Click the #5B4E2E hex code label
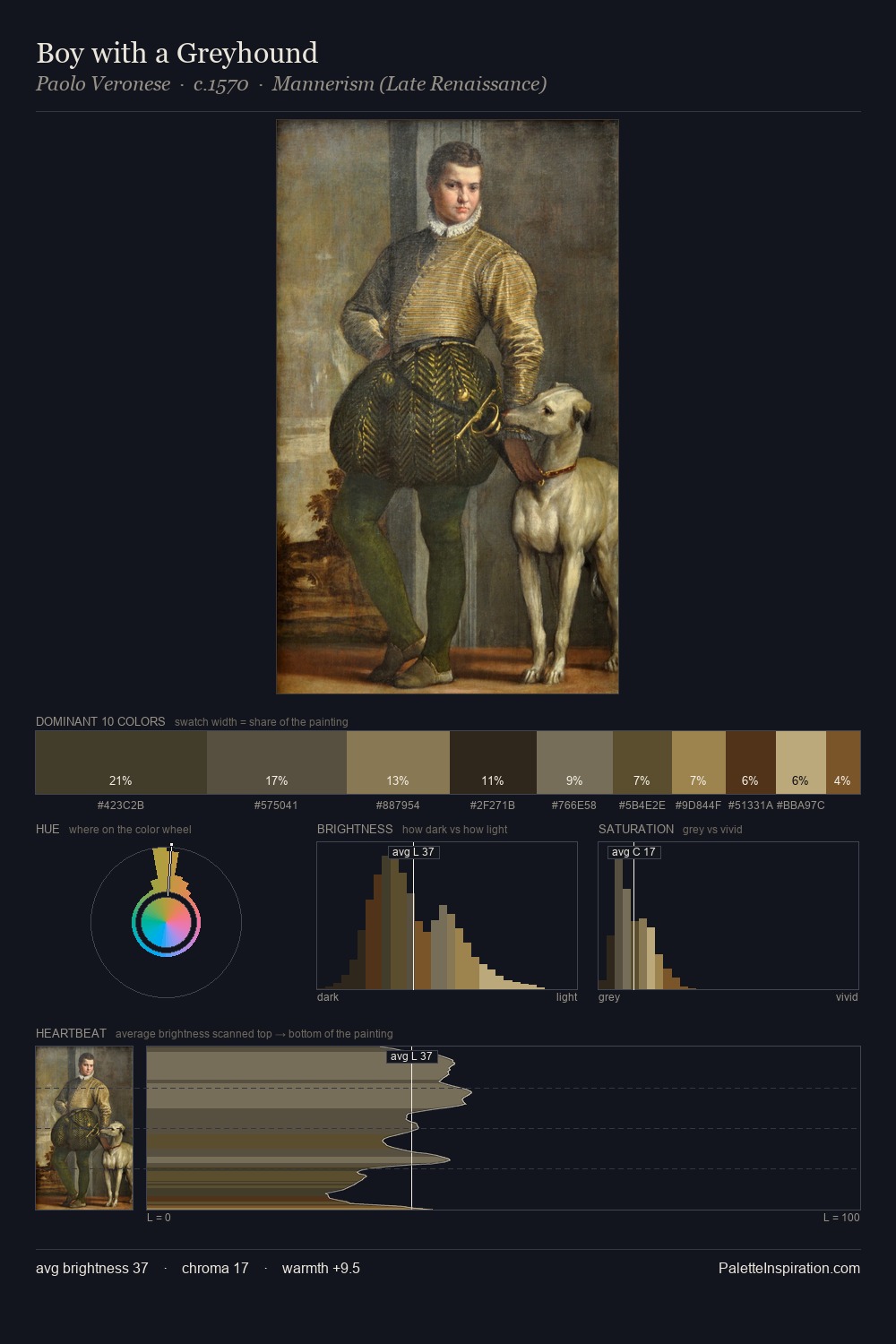Image resolution: width=896 pixels, height=1344 pixels. pos(642,806)
